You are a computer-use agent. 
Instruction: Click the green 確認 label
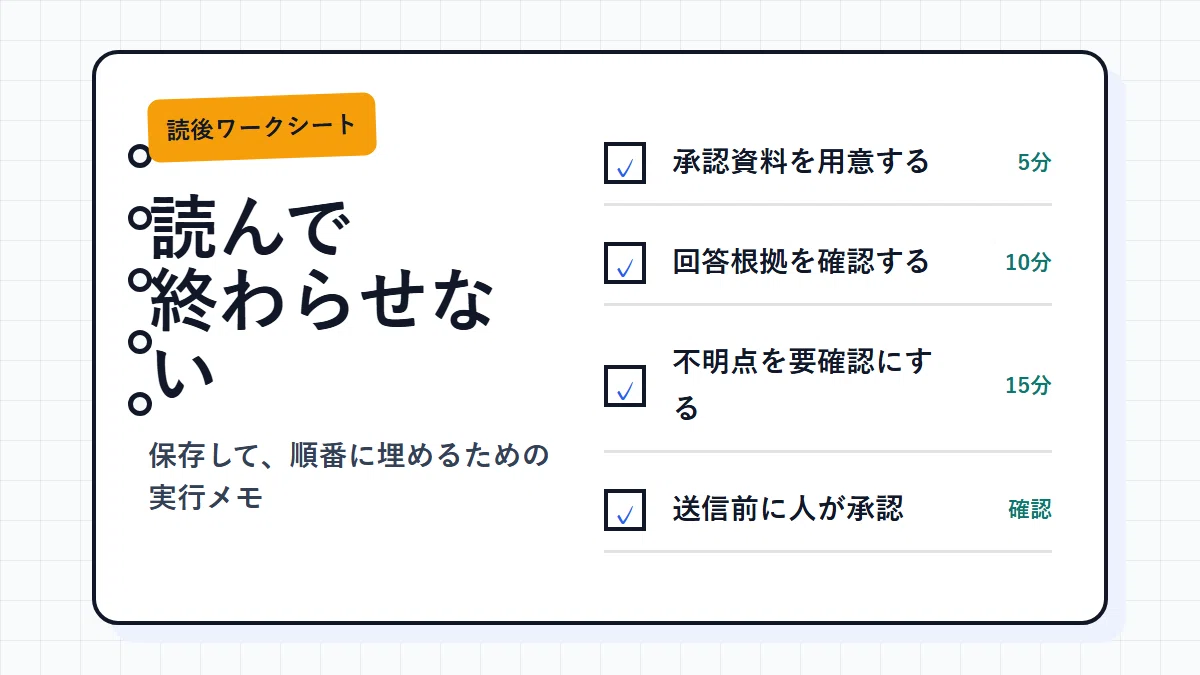pos(1030,509)
